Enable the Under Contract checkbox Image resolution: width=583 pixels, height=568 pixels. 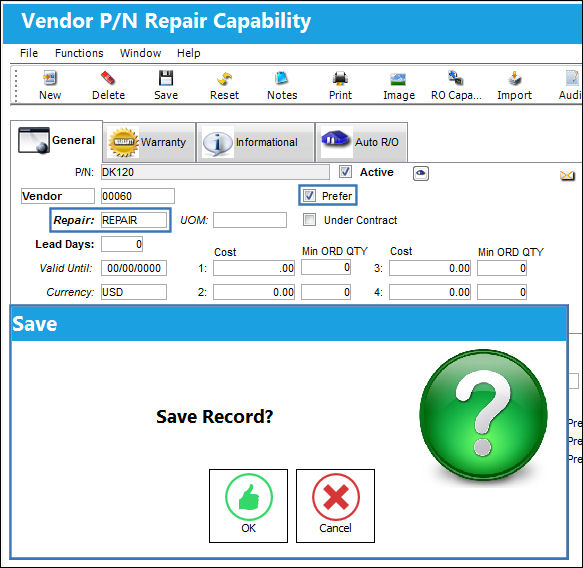coord(309,219)
